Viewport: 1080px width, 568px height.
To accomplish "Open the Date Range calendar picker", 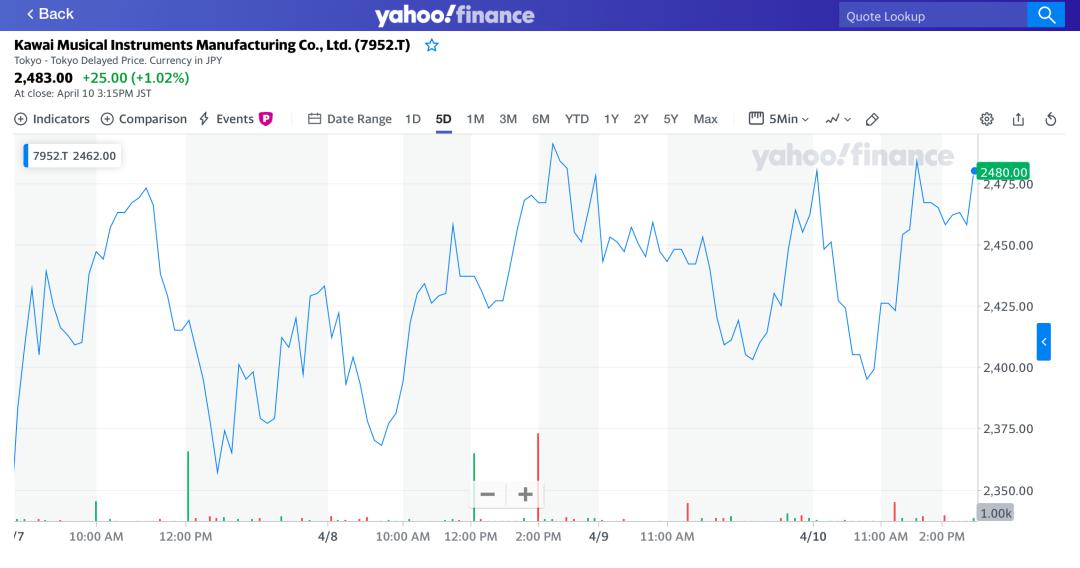I will coord(350,119).
